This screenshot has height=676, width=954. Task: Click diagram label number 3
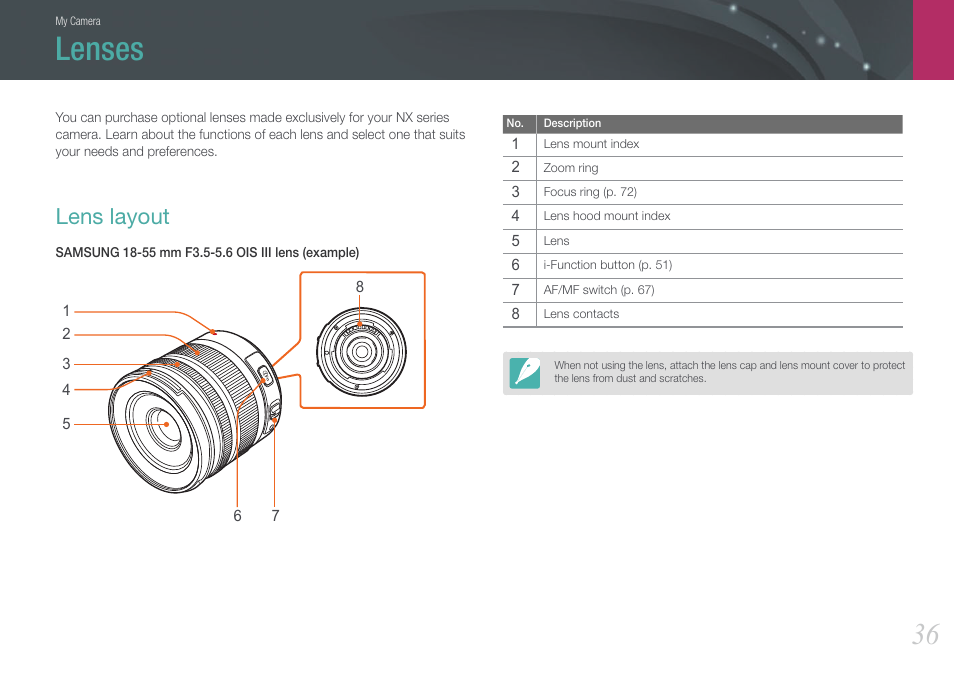point(66,364)
